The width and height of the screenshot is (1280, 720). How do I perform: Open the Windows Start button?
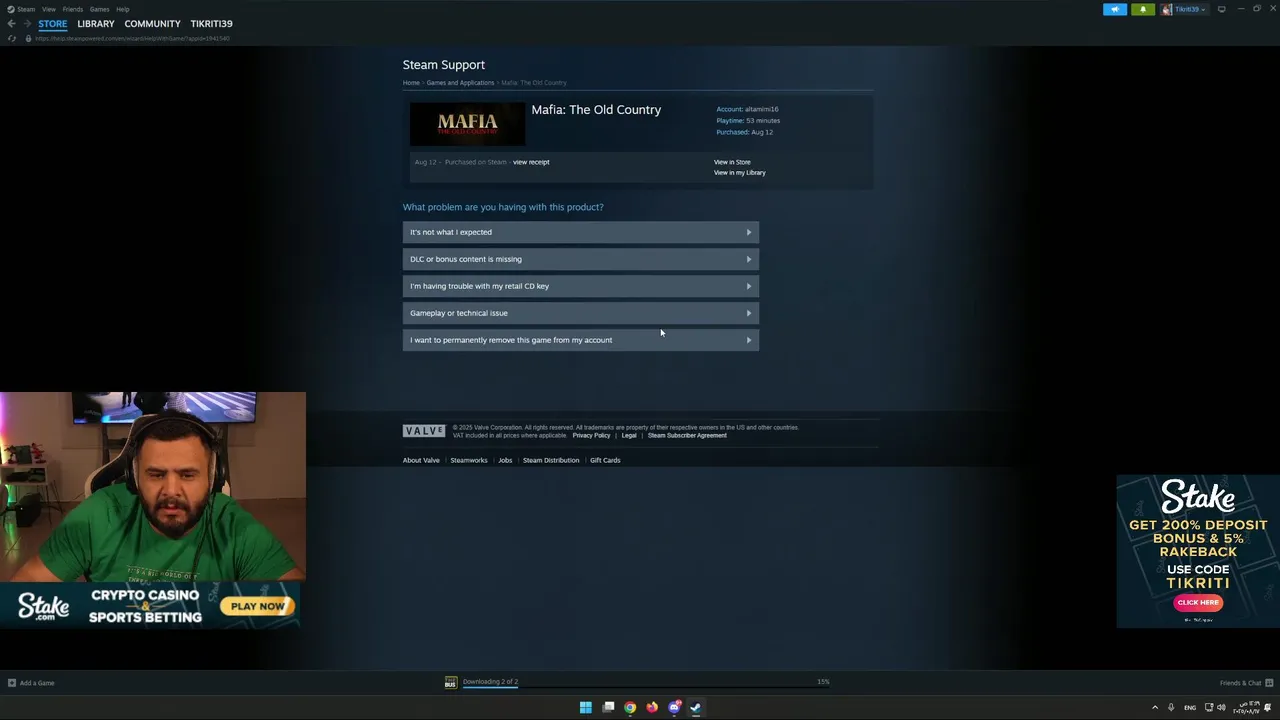pyautogui.click(x=585, y=707)
